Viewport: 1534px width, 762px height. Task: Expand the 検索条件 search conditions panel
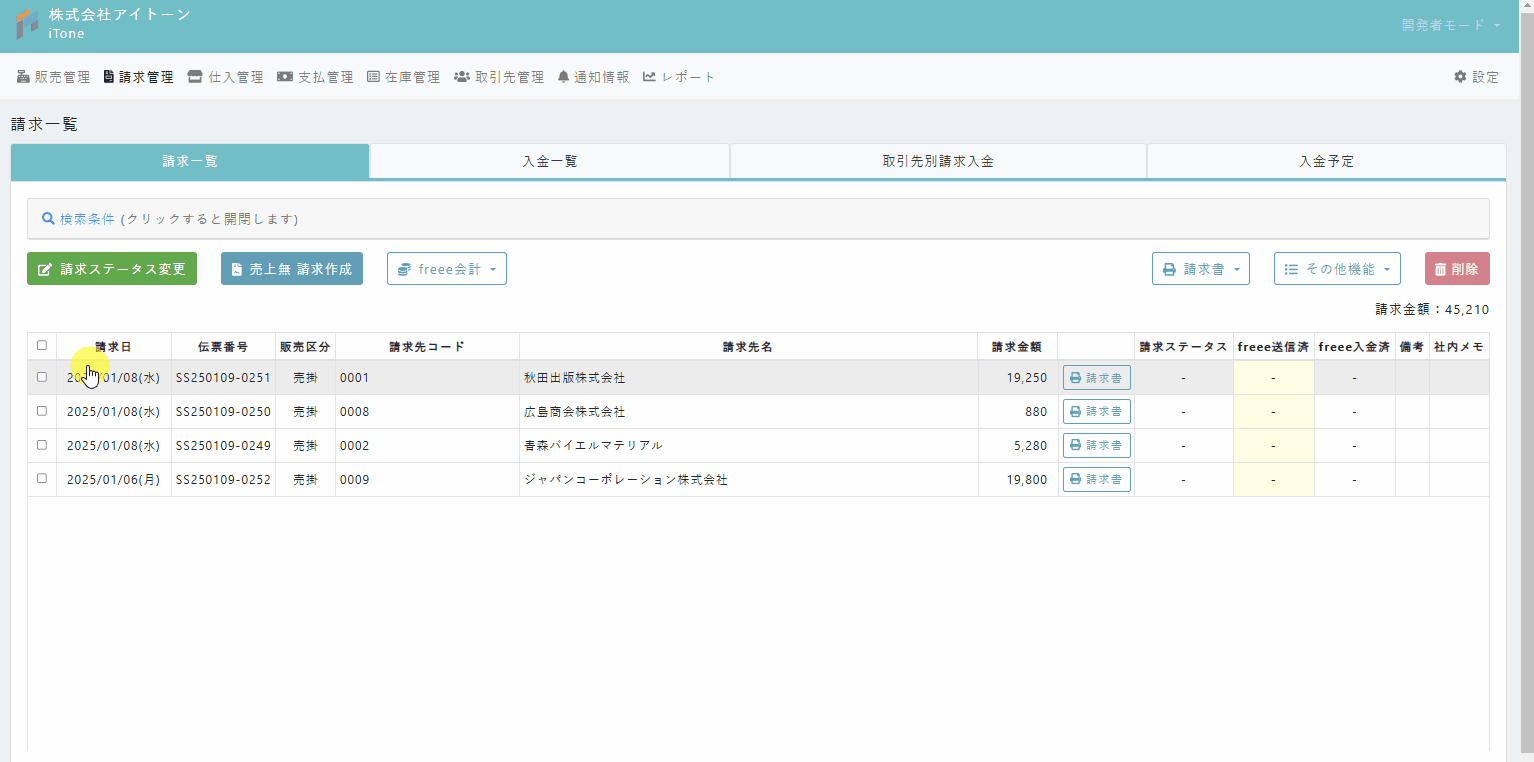[170, 218]
